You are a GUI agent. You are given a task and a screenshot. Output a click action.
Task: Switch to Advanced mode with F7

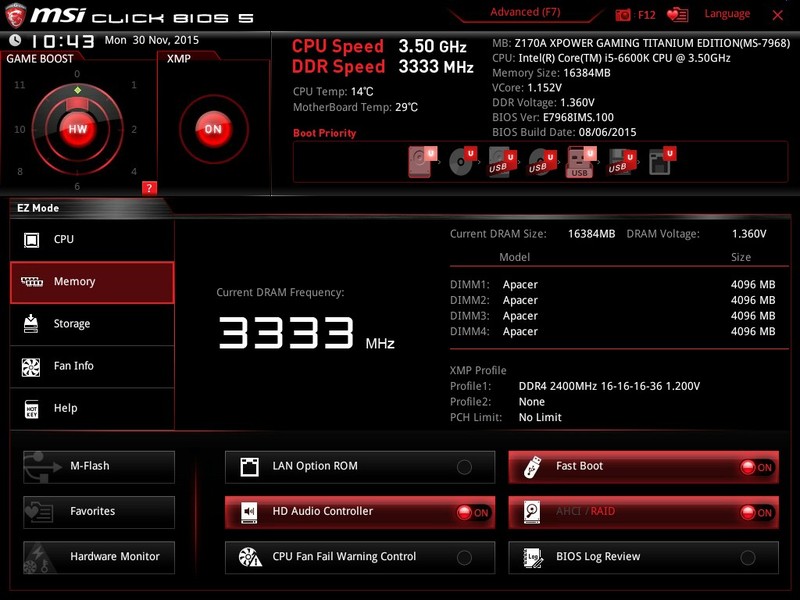click(x=524, y=12)
